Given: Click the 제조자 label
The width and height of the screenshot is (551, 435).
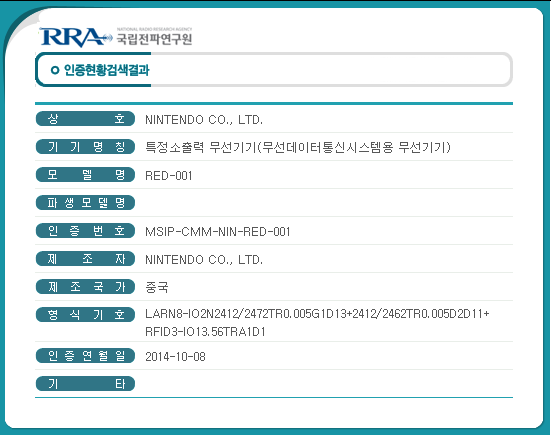Looking at the screenshot, I should click(x=85, y=259).
